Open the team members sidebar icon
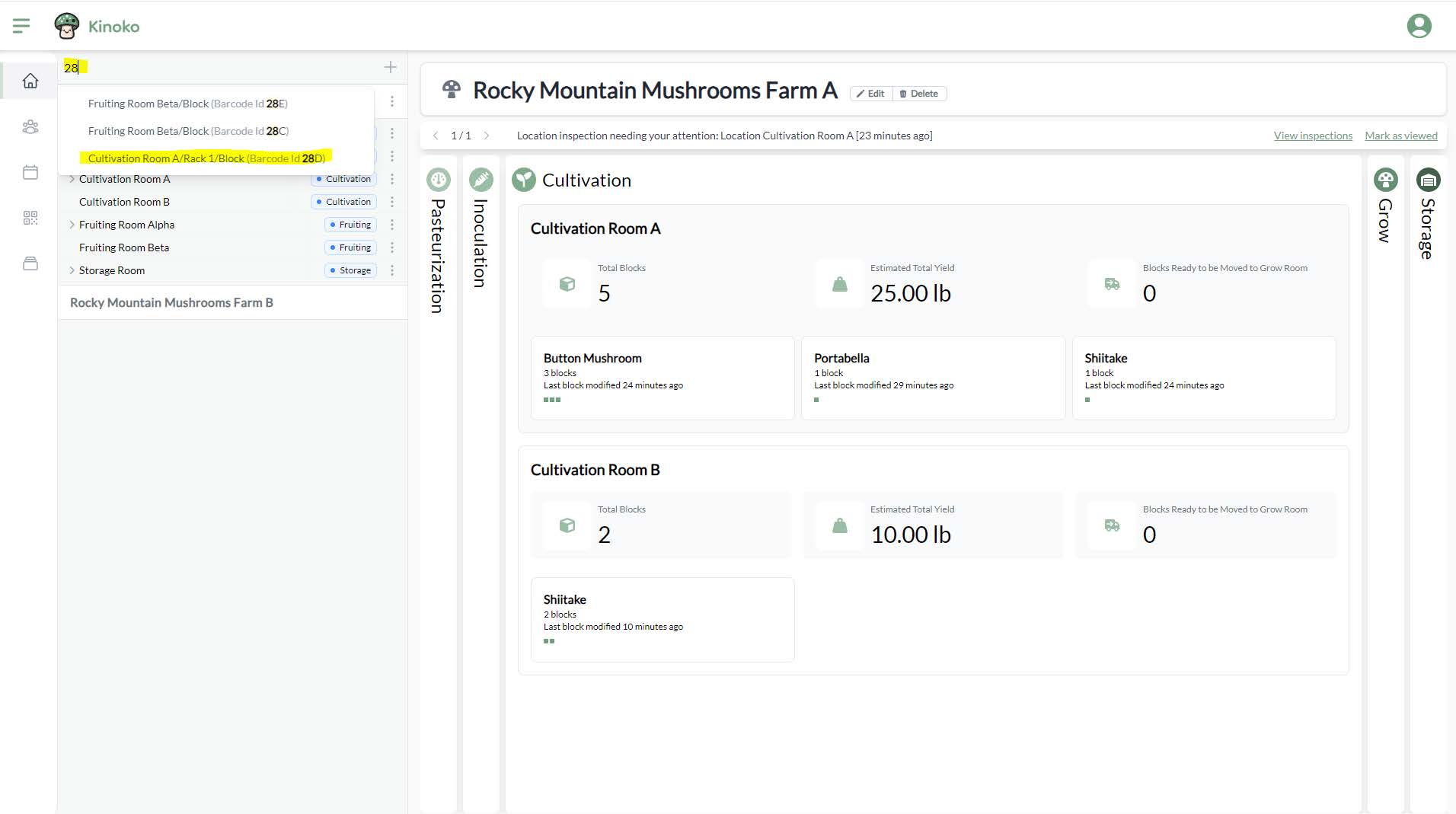This screenshot has width=1456, height=814. (x=30, y=127)
